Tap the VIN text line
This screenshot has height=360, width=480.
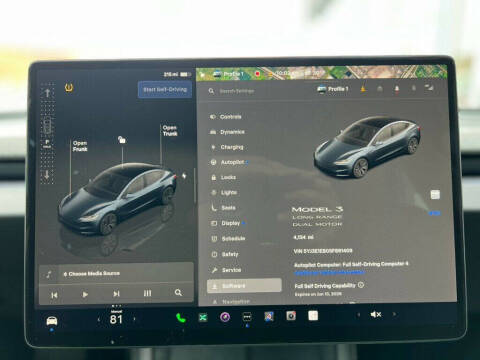pos(323,251)
